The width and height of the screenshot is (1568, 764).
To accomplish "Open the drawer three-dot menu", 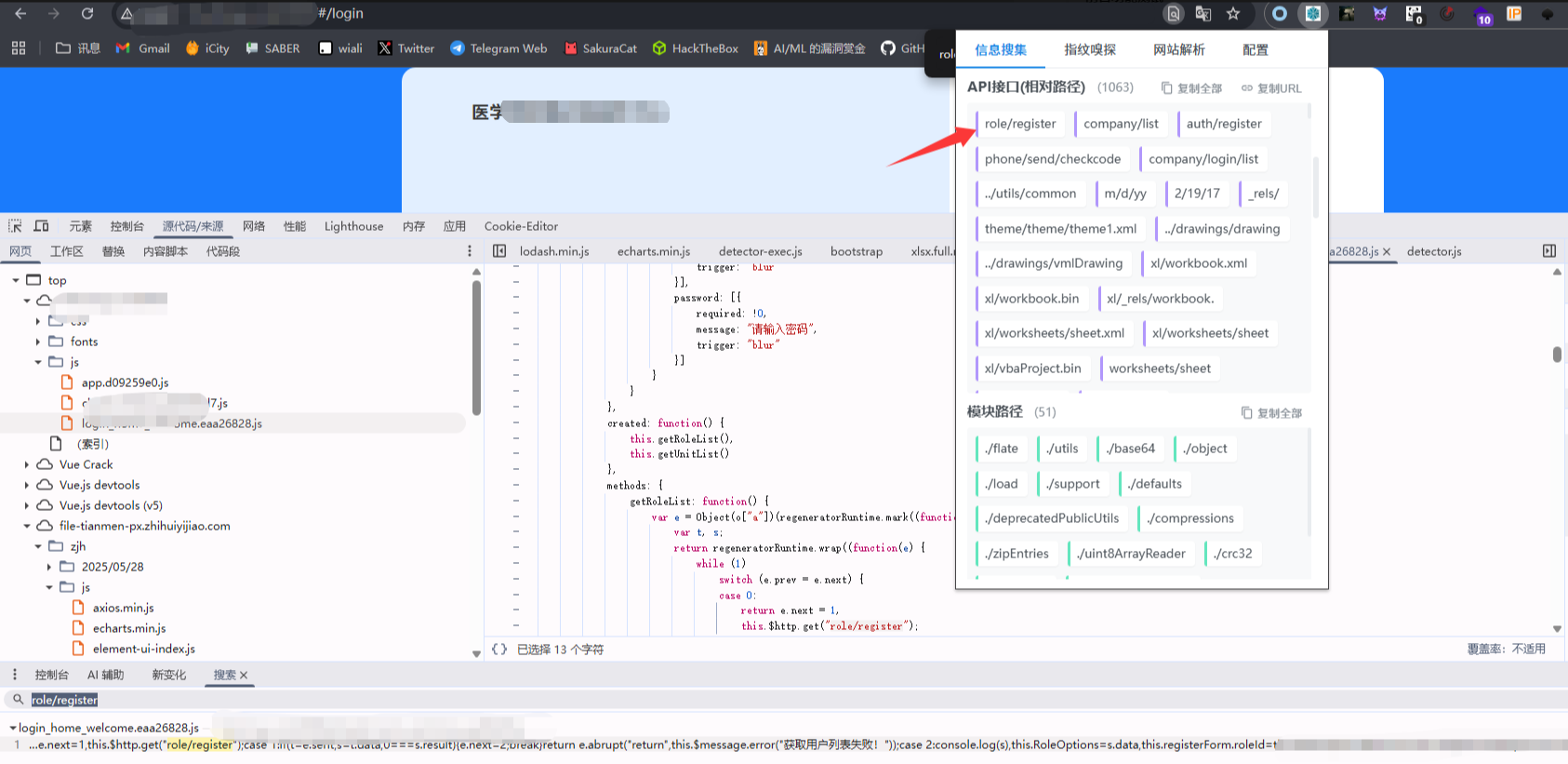I will pyautogui.click(x=15, y=675).
